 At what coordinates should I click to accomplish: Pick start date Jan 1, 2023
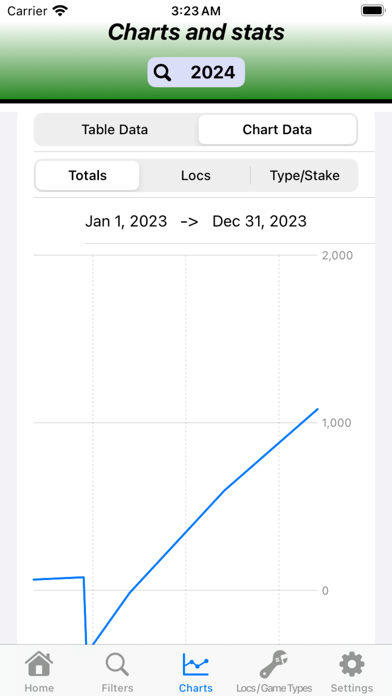(x=126, y=221)
